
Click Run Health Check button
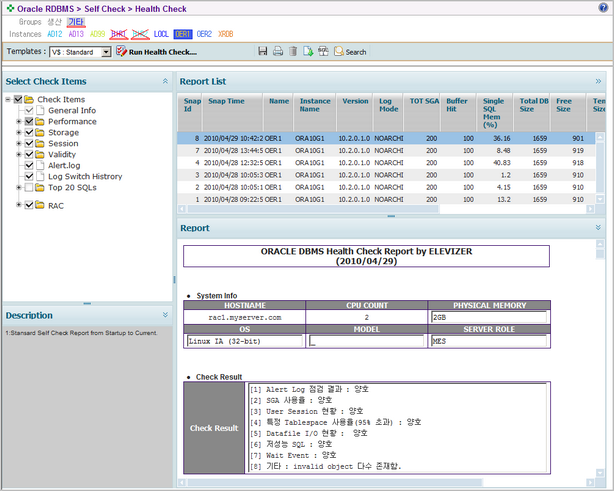click(157, 52)
